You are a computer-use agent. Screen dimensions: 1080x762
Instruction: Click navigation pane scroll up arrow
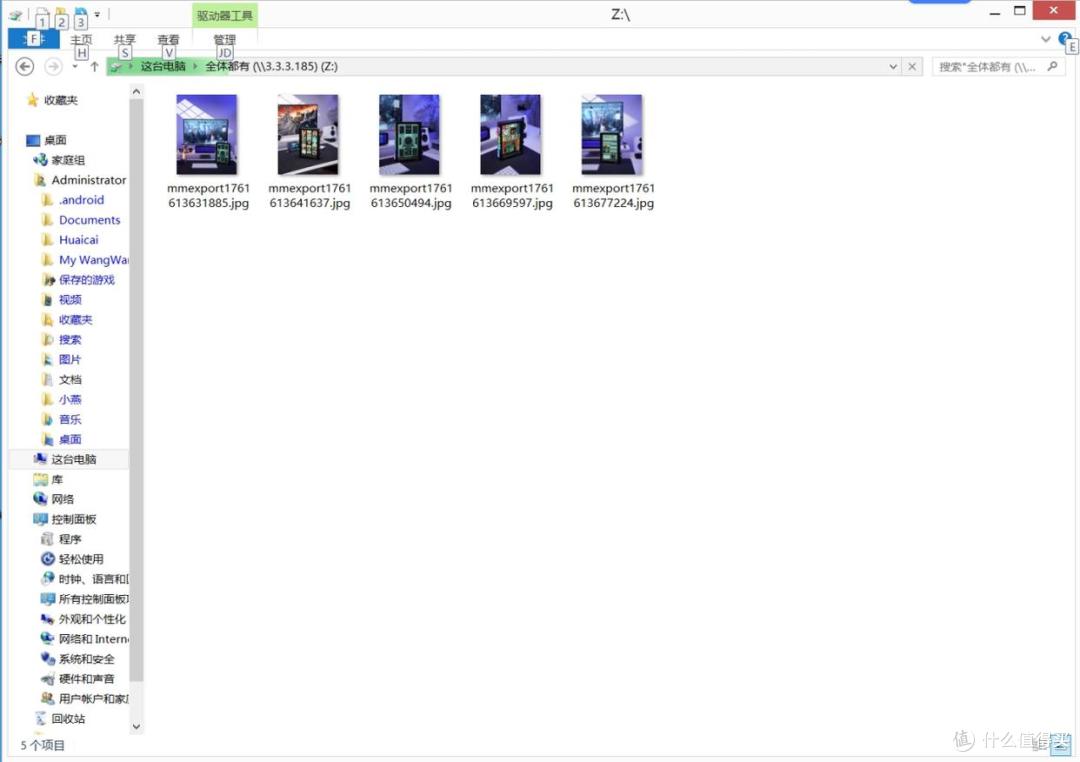click(x=136, y=92)
